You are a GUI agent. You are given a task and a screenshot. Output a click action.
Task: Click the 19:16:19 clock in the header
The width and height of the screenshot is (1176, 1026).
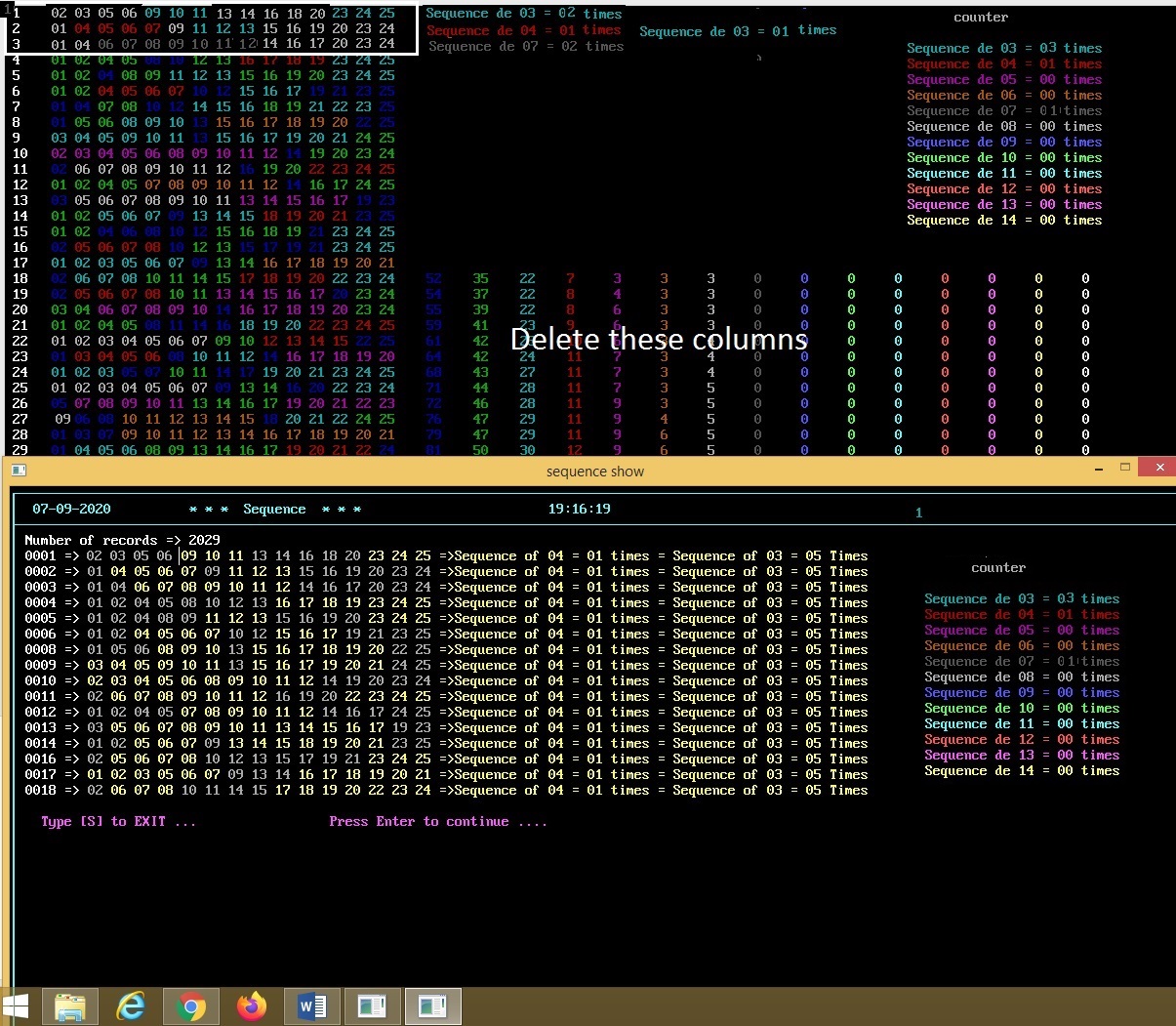tap(579, 509)
